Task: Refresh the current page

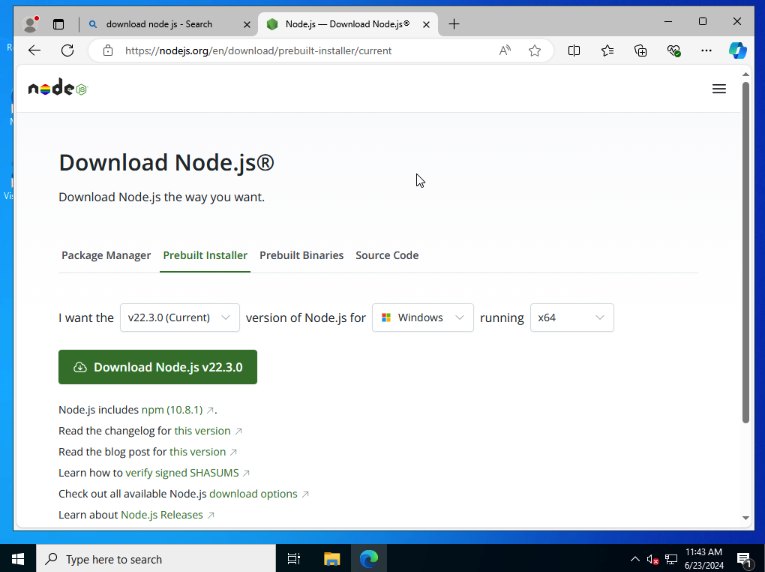Action: [x=67, y=50]
